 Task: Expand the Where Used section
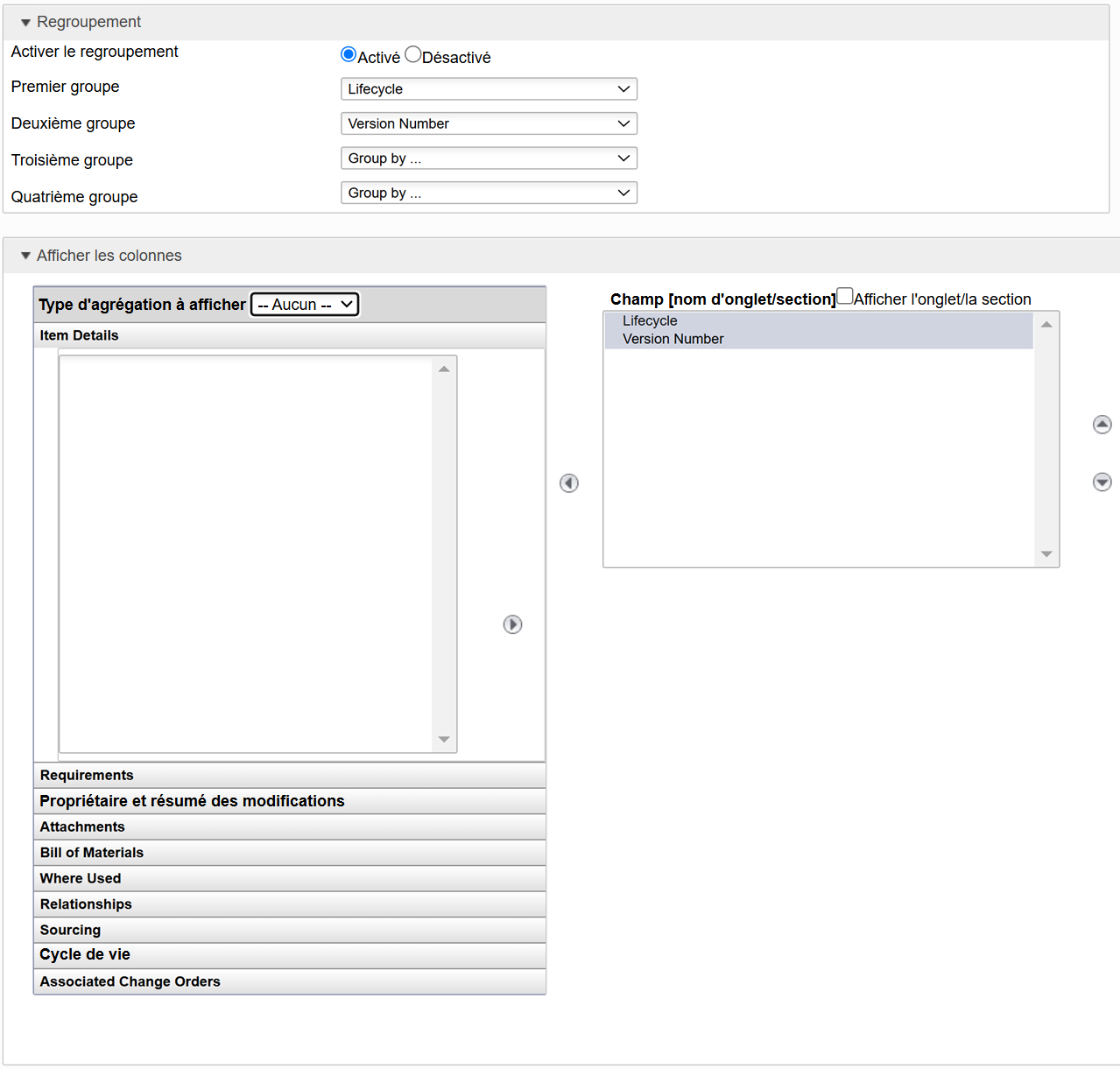click(x=290, y=879)
